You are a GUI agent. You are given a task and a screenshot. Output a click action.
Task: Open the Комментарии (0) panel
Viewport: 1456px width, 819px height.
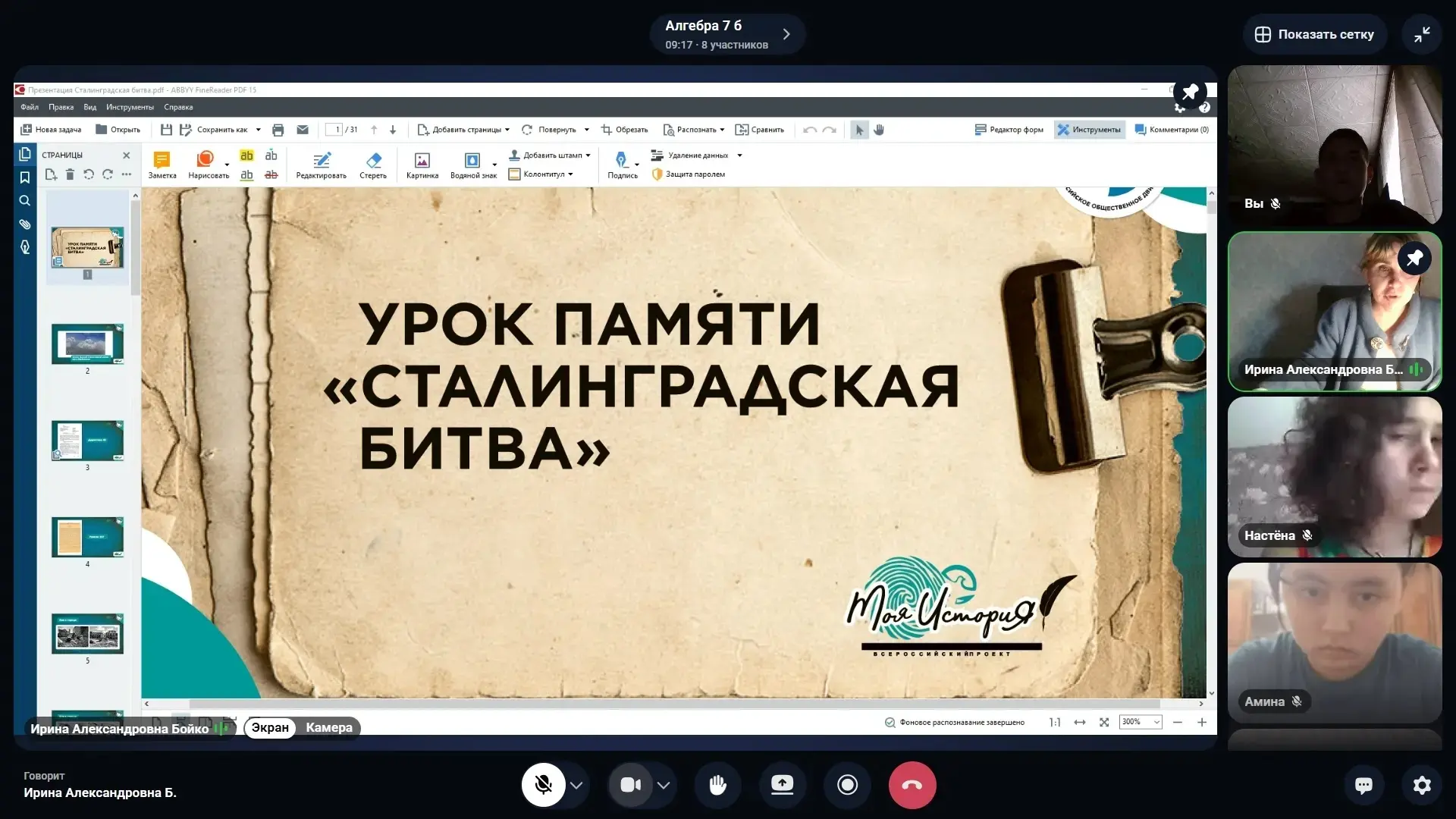(1172, 130)
